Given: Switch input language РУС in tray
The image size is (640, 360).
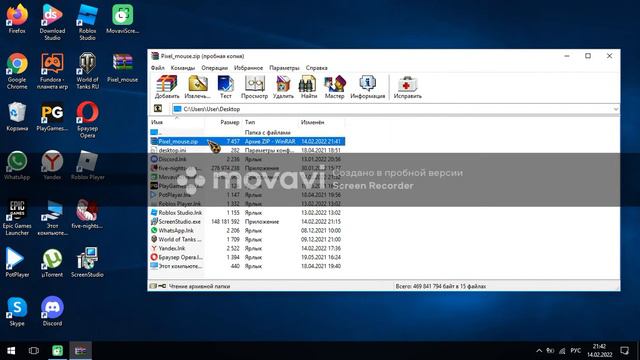Looking at the screenshot, I should [x=576, y=351].
